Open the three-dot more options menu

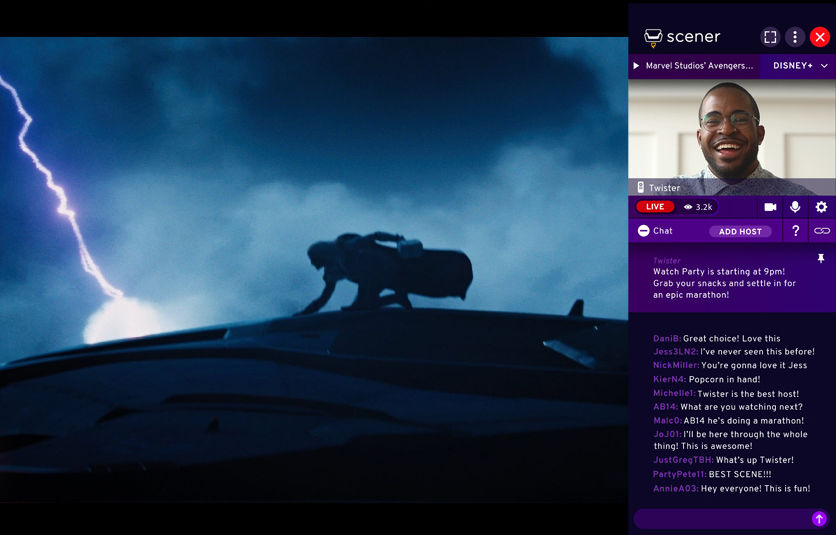(x=795, y=37)
